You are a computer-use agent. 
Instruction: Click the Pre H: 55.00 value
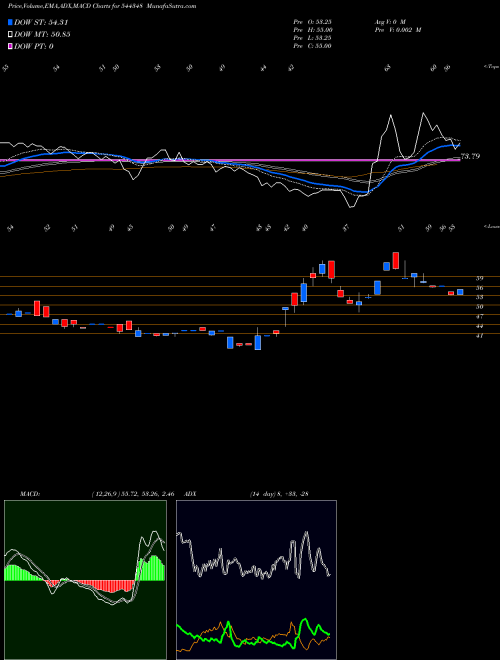click(313, 30)
